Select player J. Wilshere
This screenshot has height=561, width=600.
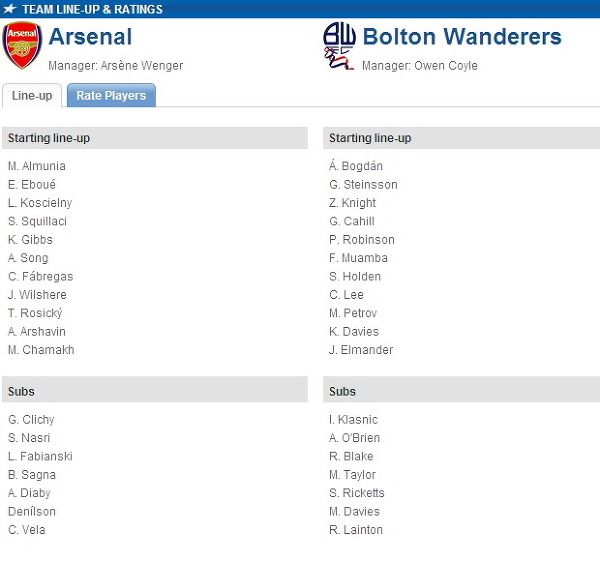tap(37, 295)
